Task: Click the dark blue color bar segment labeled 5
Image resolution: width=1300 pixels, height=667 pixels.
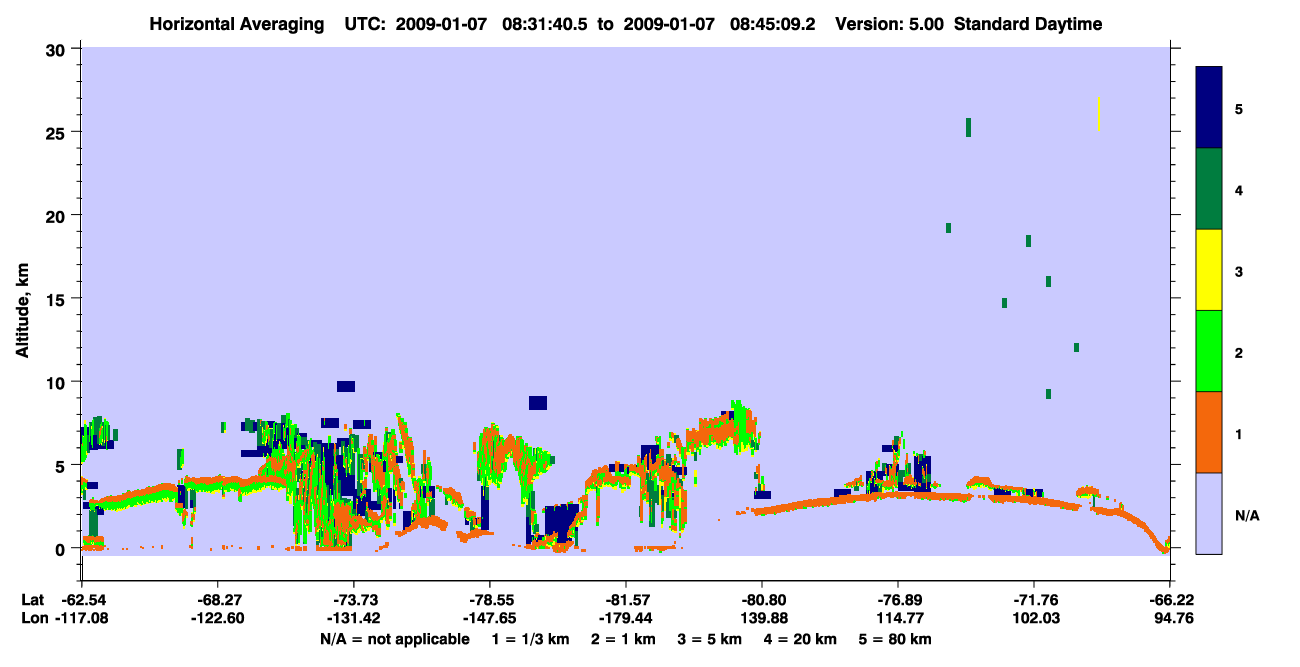Action: coord(1209,107)
